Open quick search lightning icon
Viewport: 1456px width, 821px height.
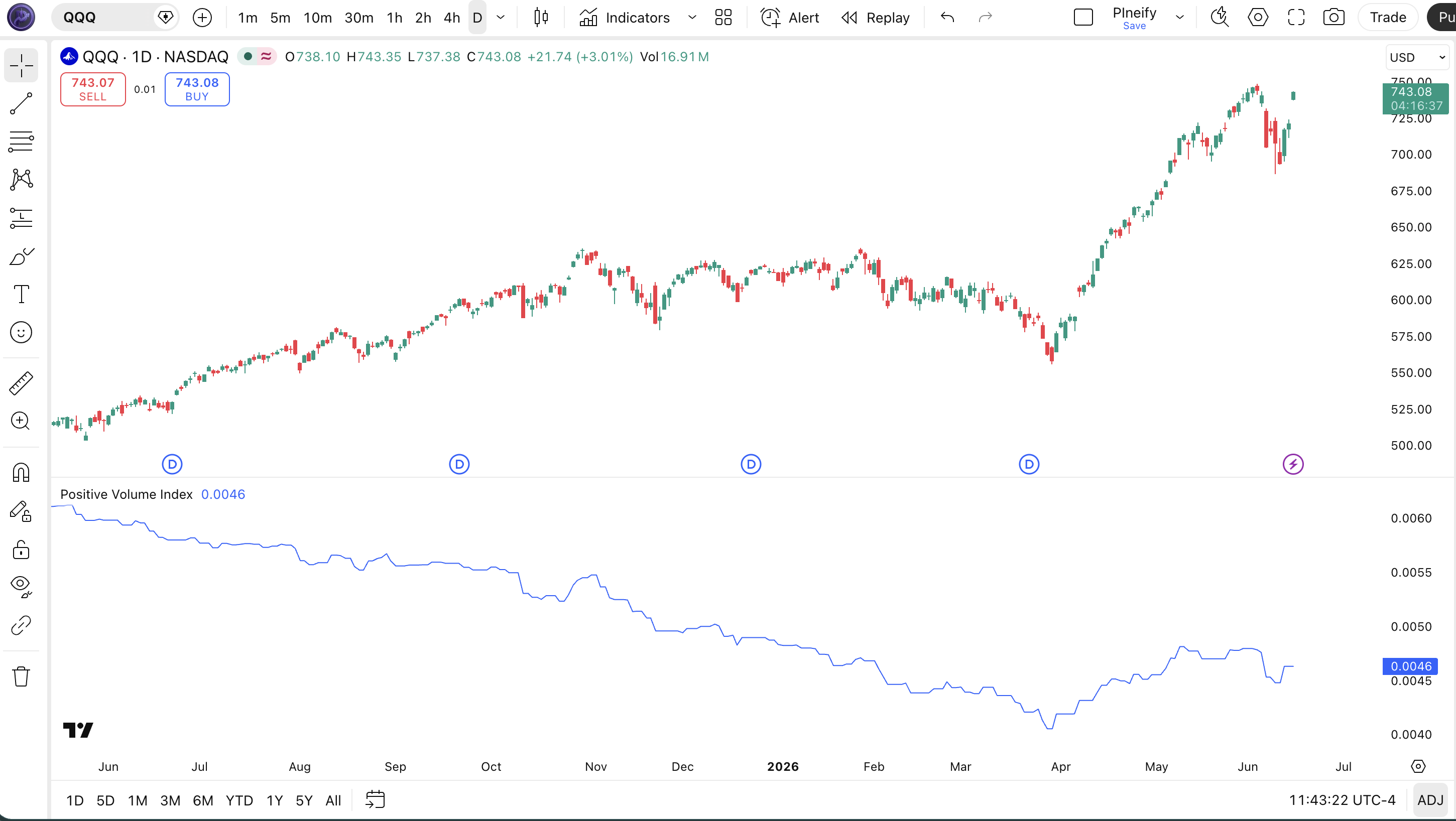pos(1220,18)
